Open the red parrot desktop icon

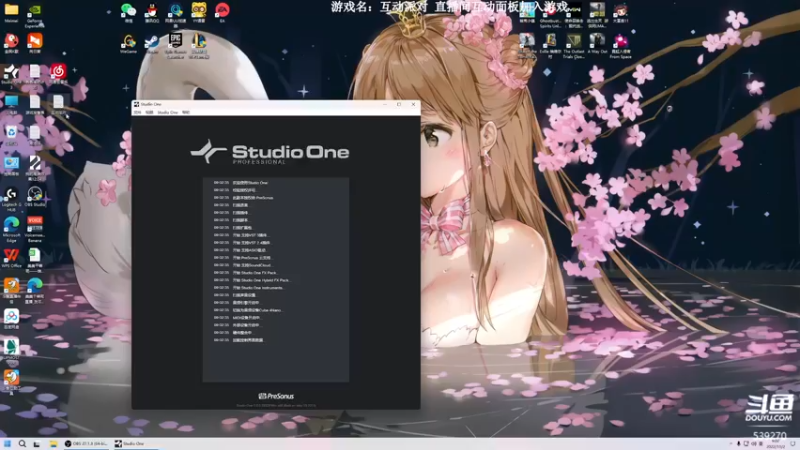[11, 44]
